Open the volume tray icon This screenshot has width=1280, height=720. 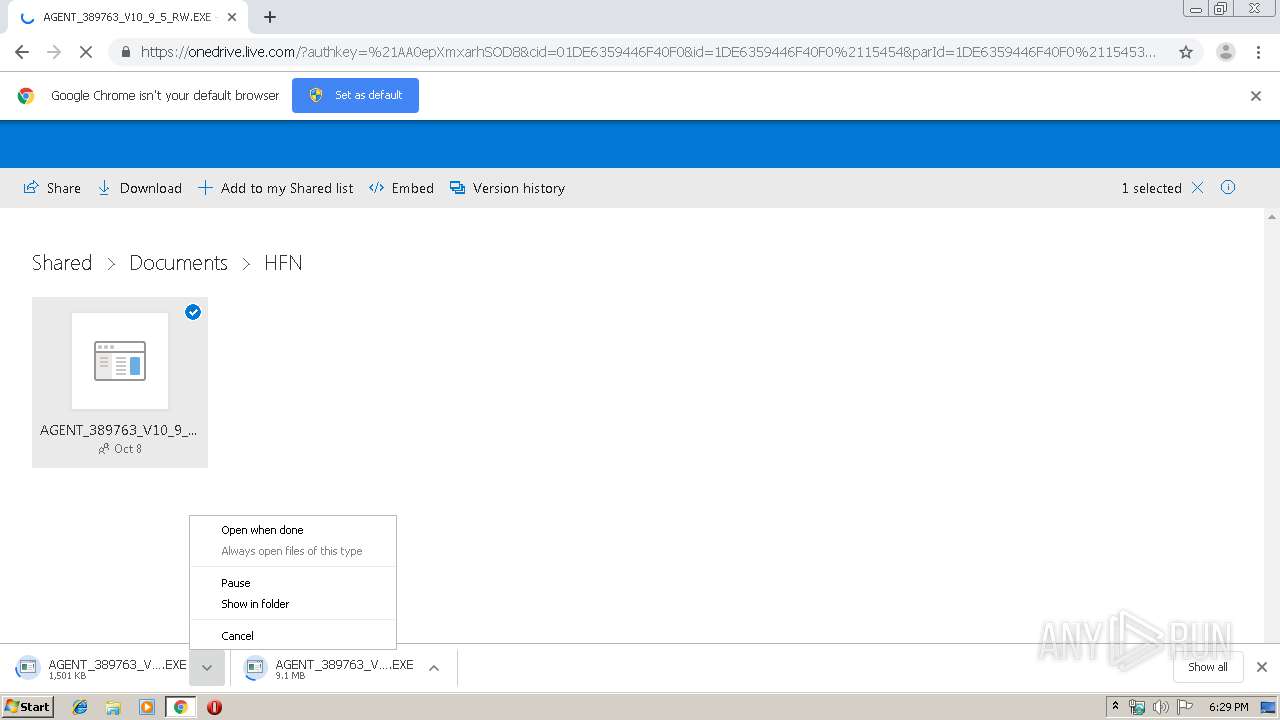(x=1161, y=707)
